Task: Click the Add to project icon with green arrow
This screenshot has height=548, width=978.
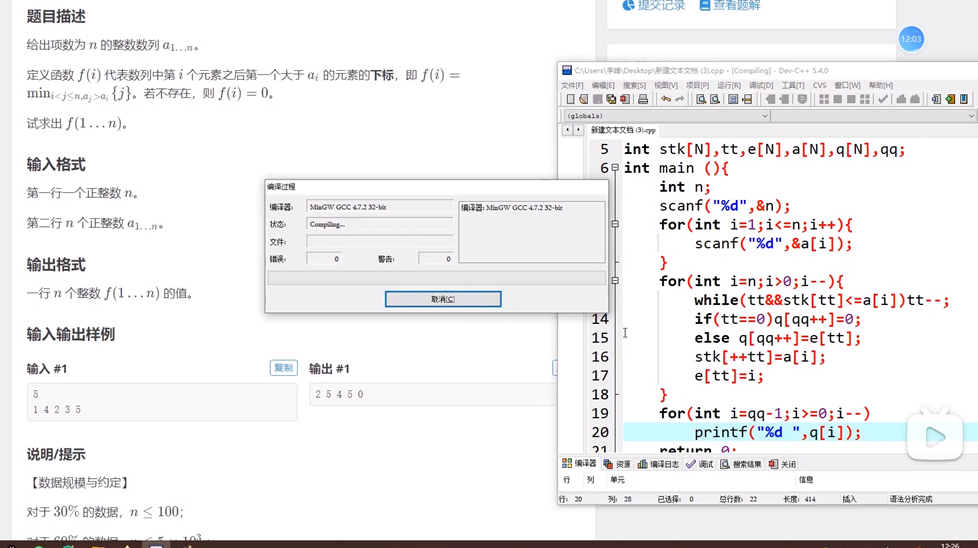Action: (x=950, y=99)
